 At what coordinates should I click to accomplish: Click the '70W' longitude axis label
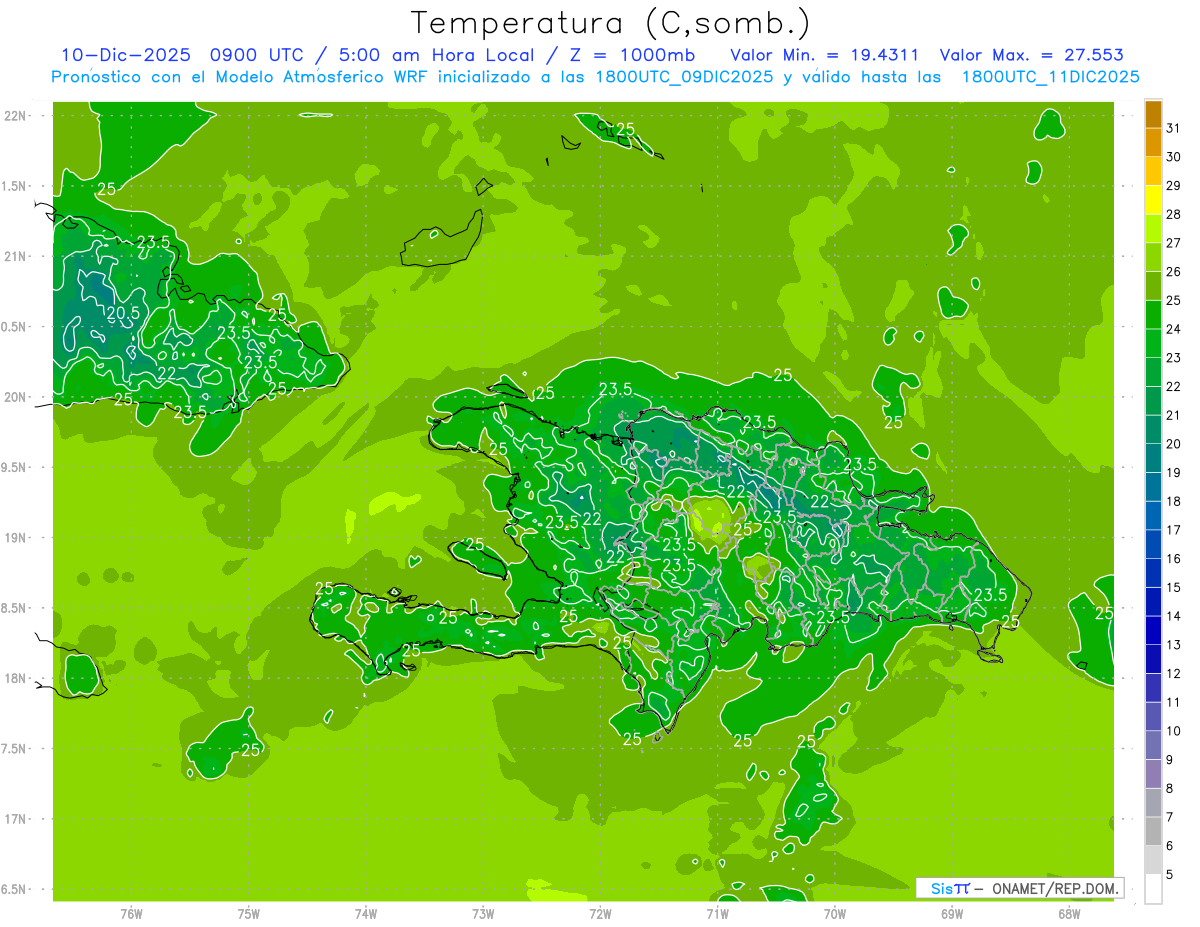(x=835, y=914)
